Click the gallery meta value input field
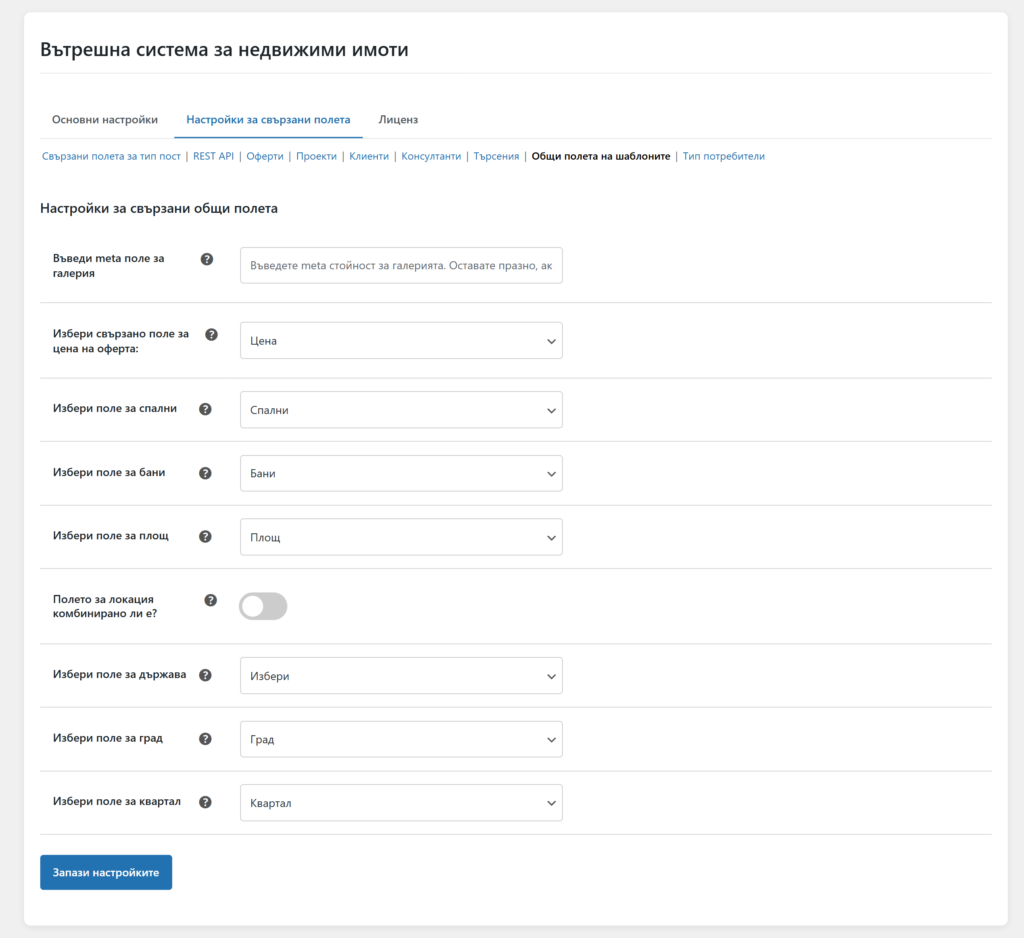This screenshot has height=938, width=1024. tap(401, 266)
